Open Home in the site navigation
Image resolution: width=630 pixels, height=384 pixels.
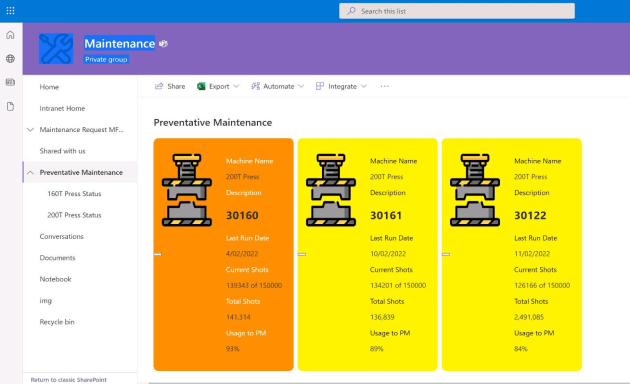49,87
